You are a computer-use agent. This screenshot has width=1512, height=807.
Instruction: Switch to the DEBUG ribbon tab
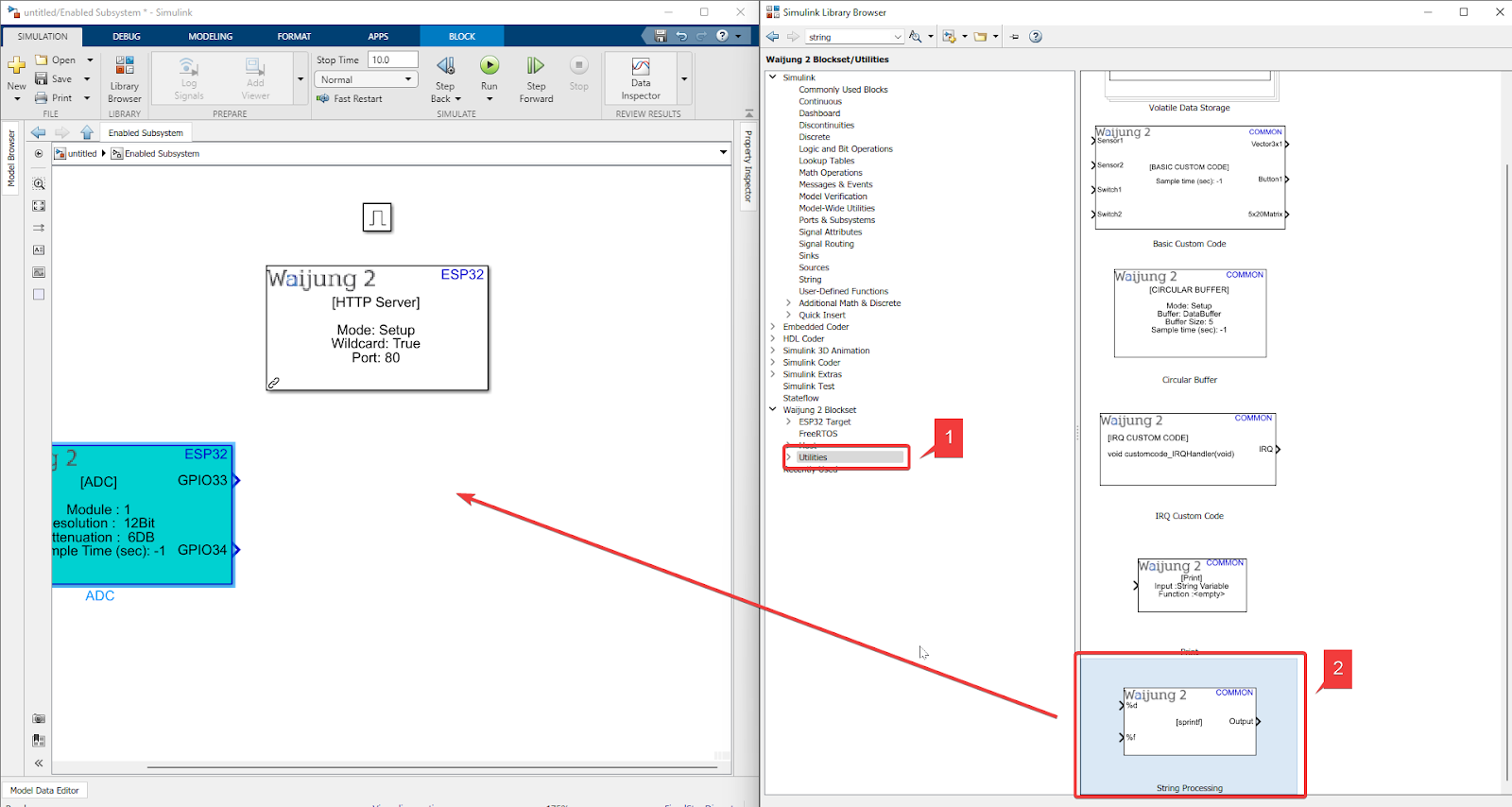[127, 36]
